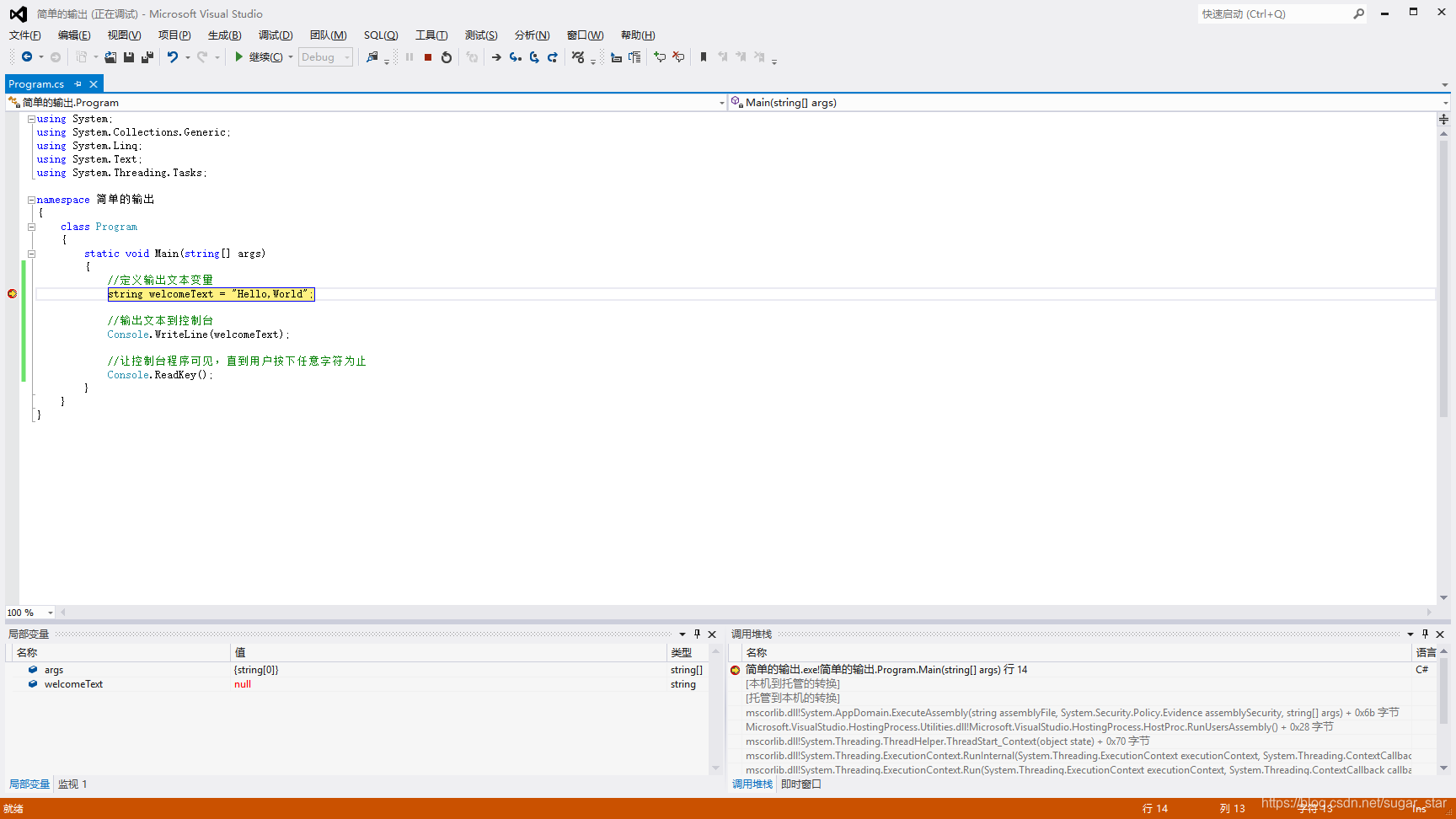1456x819 pixels.
Task: Open the 生成(B) menu
Action: 225,35
